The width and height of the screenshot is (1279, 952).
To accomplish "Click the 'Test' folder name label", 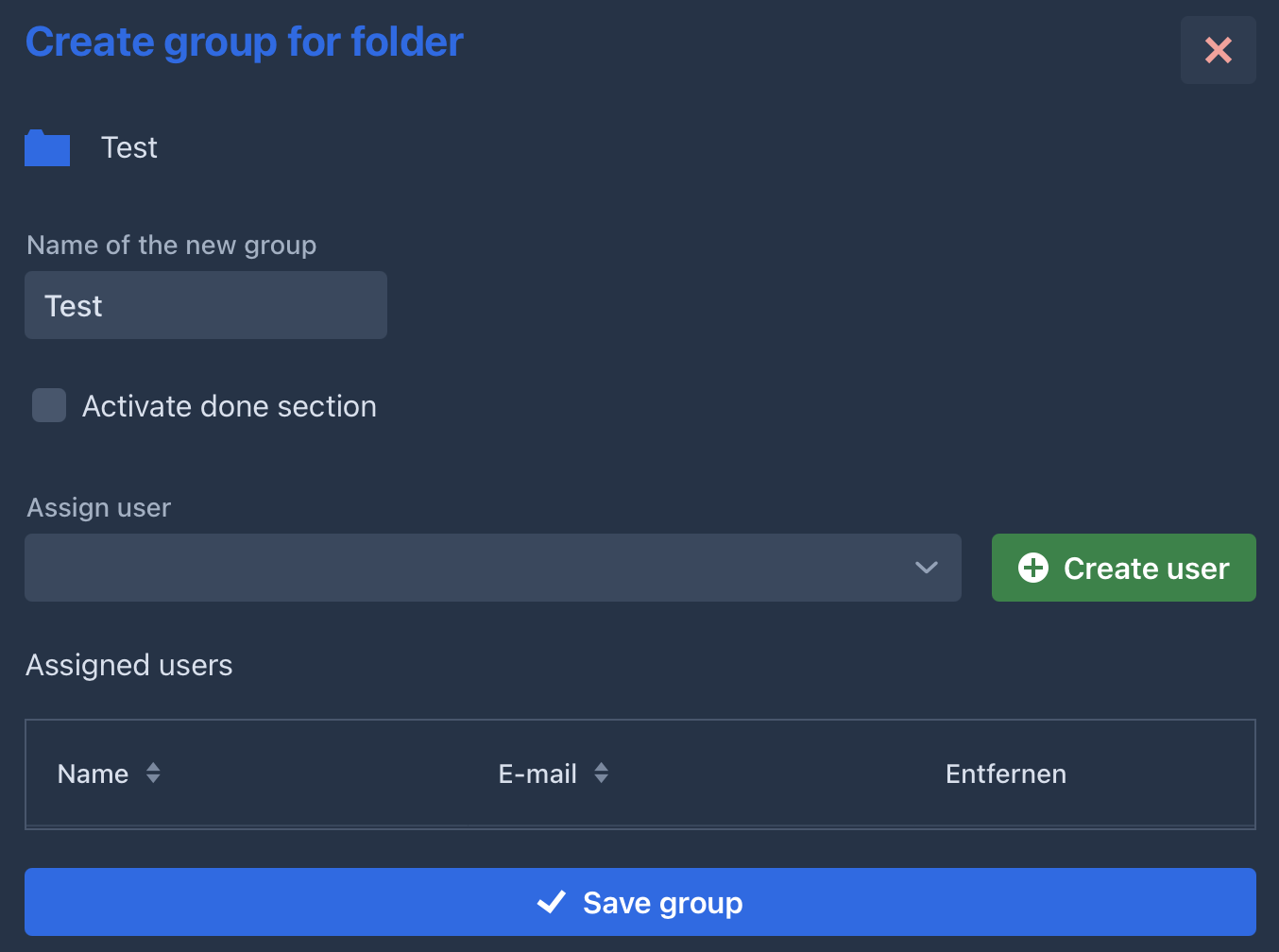I will point(129,148).
